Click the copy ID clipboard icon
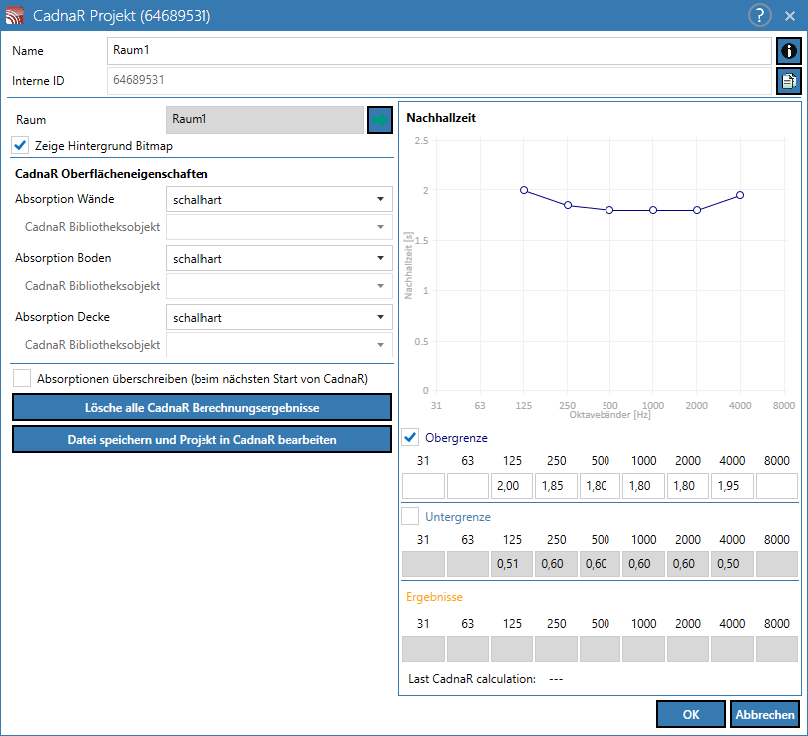 [x=788, y=81]
